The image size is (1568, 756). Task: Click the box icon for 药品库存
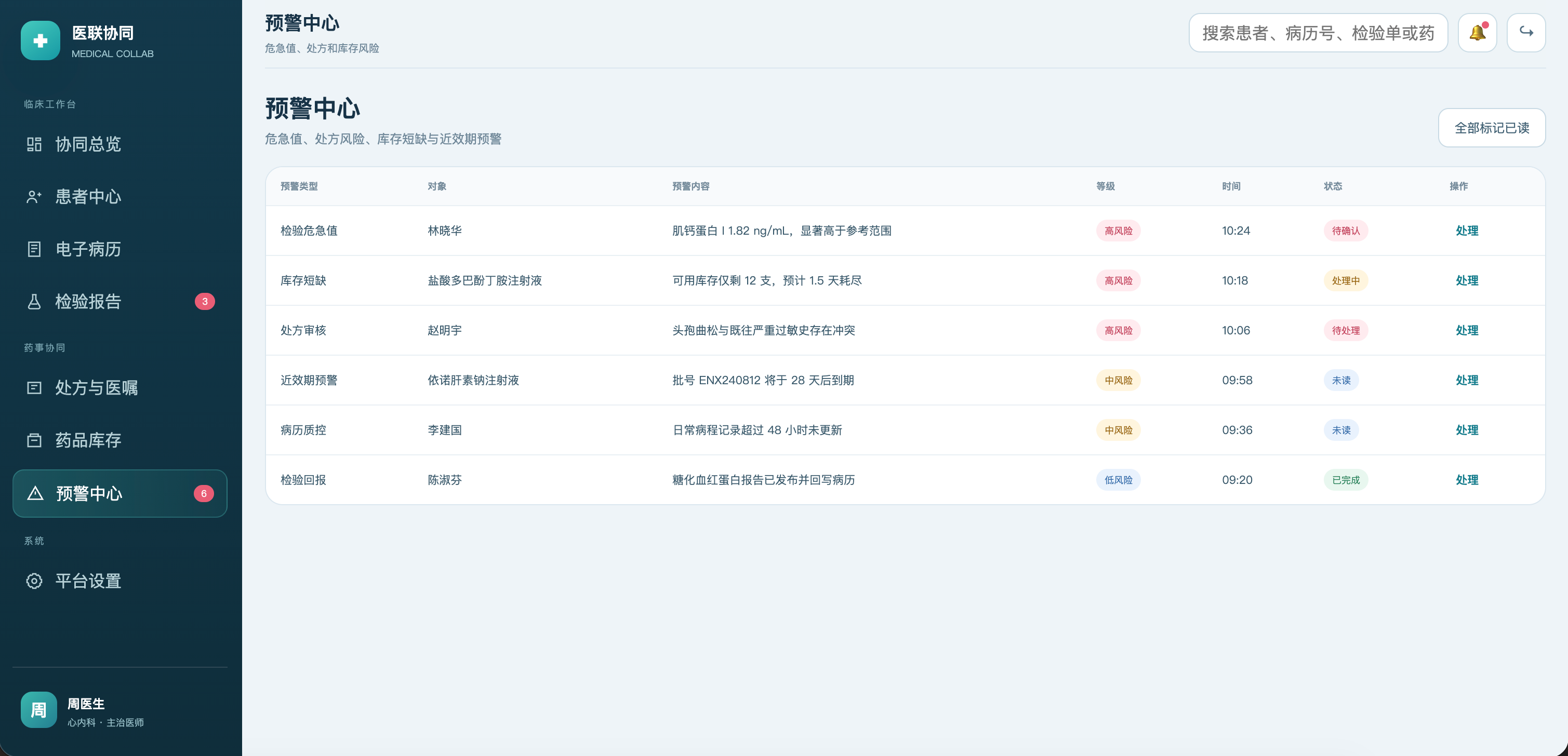pos(34,440)
